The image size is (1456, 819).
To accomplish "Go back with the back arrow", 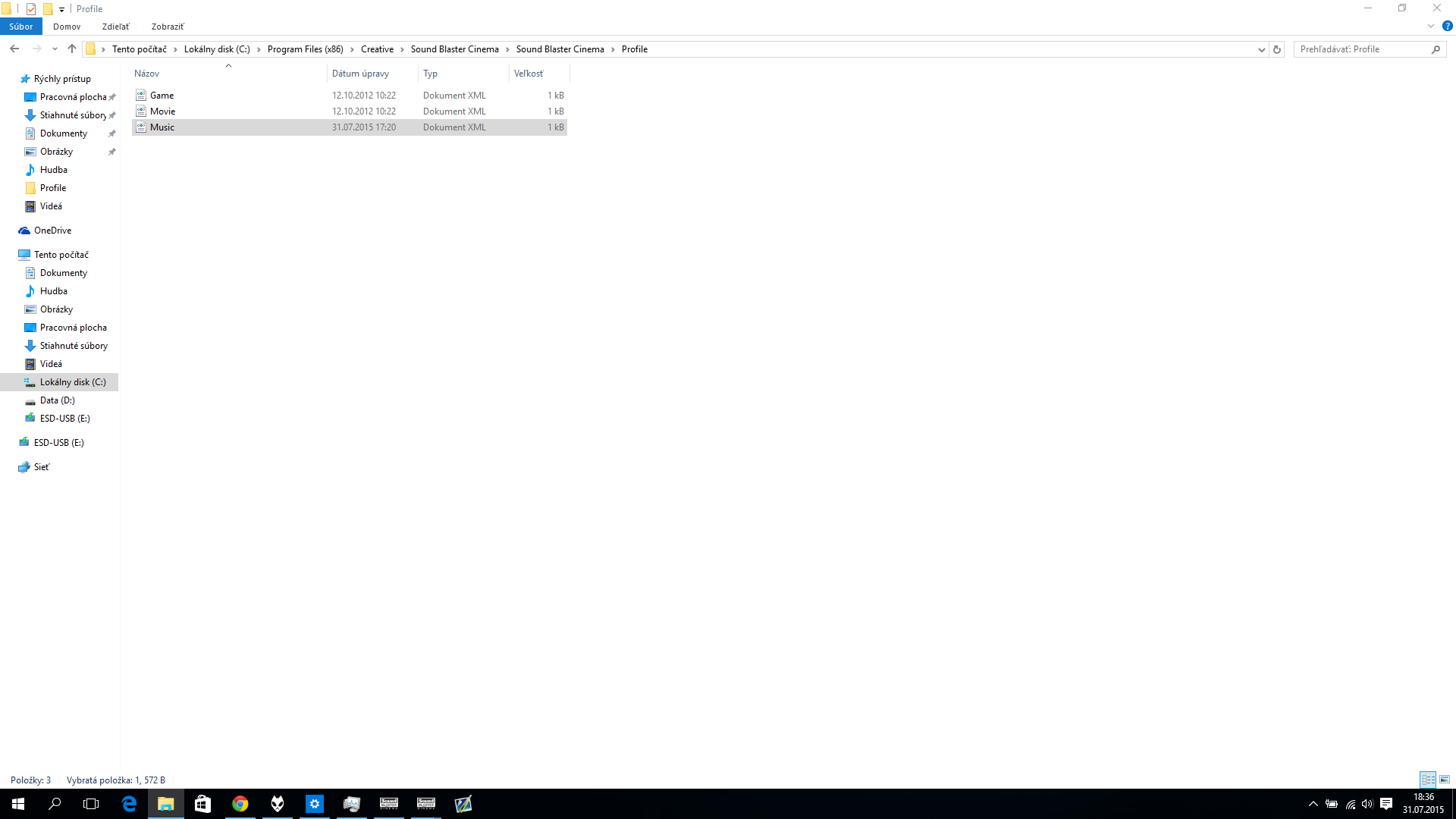I will [14, 49].
